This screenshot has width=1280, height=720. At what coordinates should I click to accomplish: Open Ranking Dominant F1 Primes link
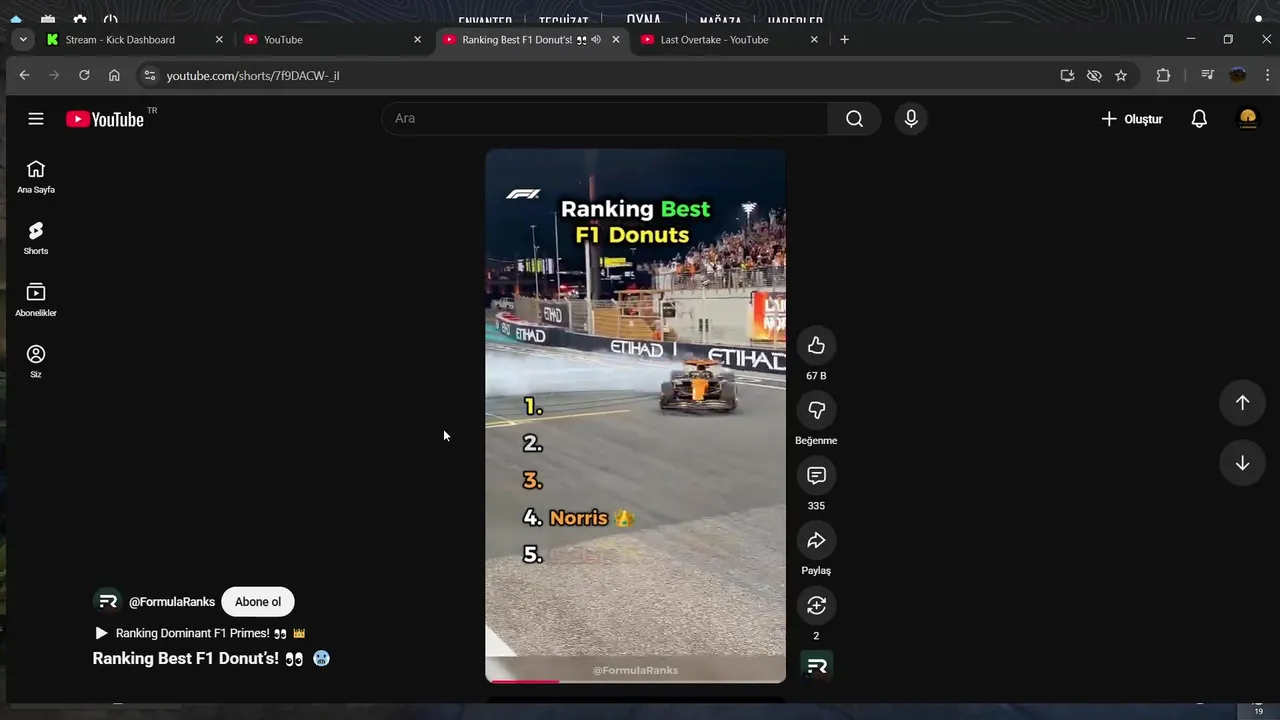pyautogui.click(x=200, y=633)
